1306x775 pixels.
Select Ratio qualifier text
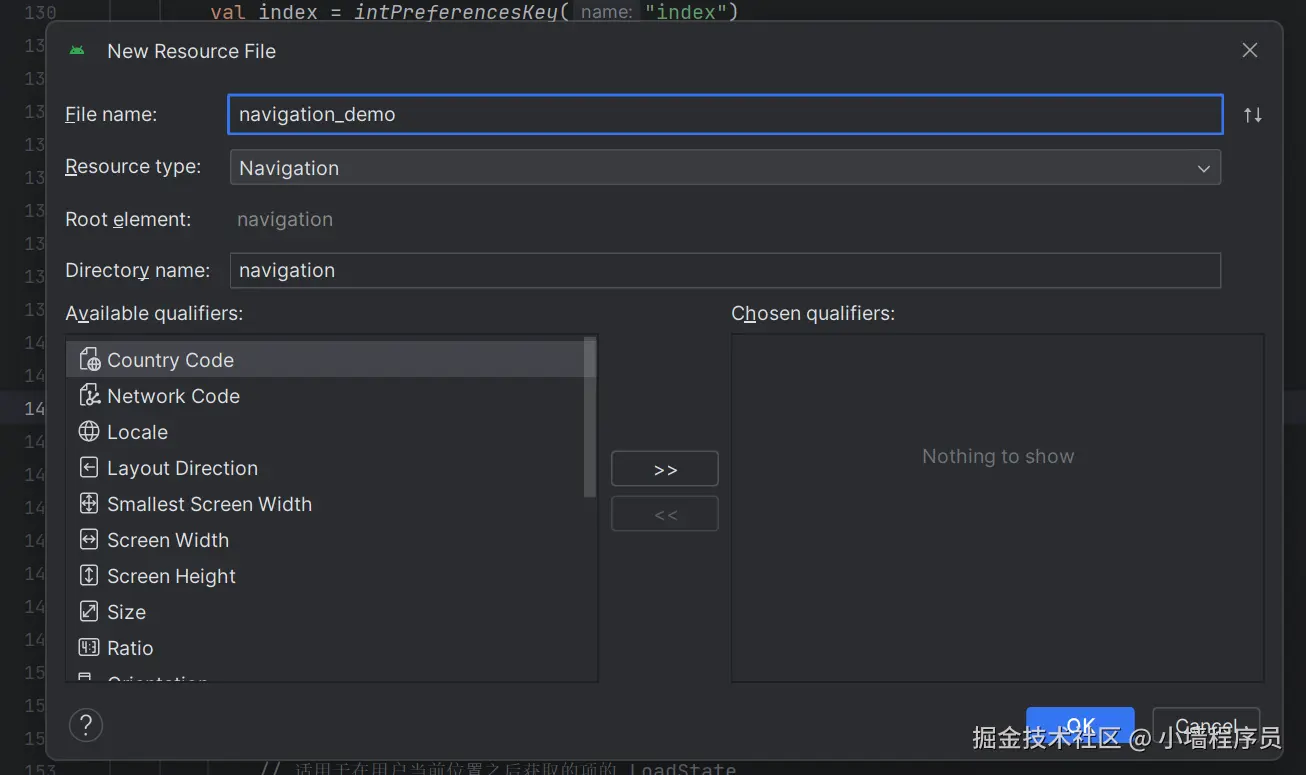coord(130,648)
